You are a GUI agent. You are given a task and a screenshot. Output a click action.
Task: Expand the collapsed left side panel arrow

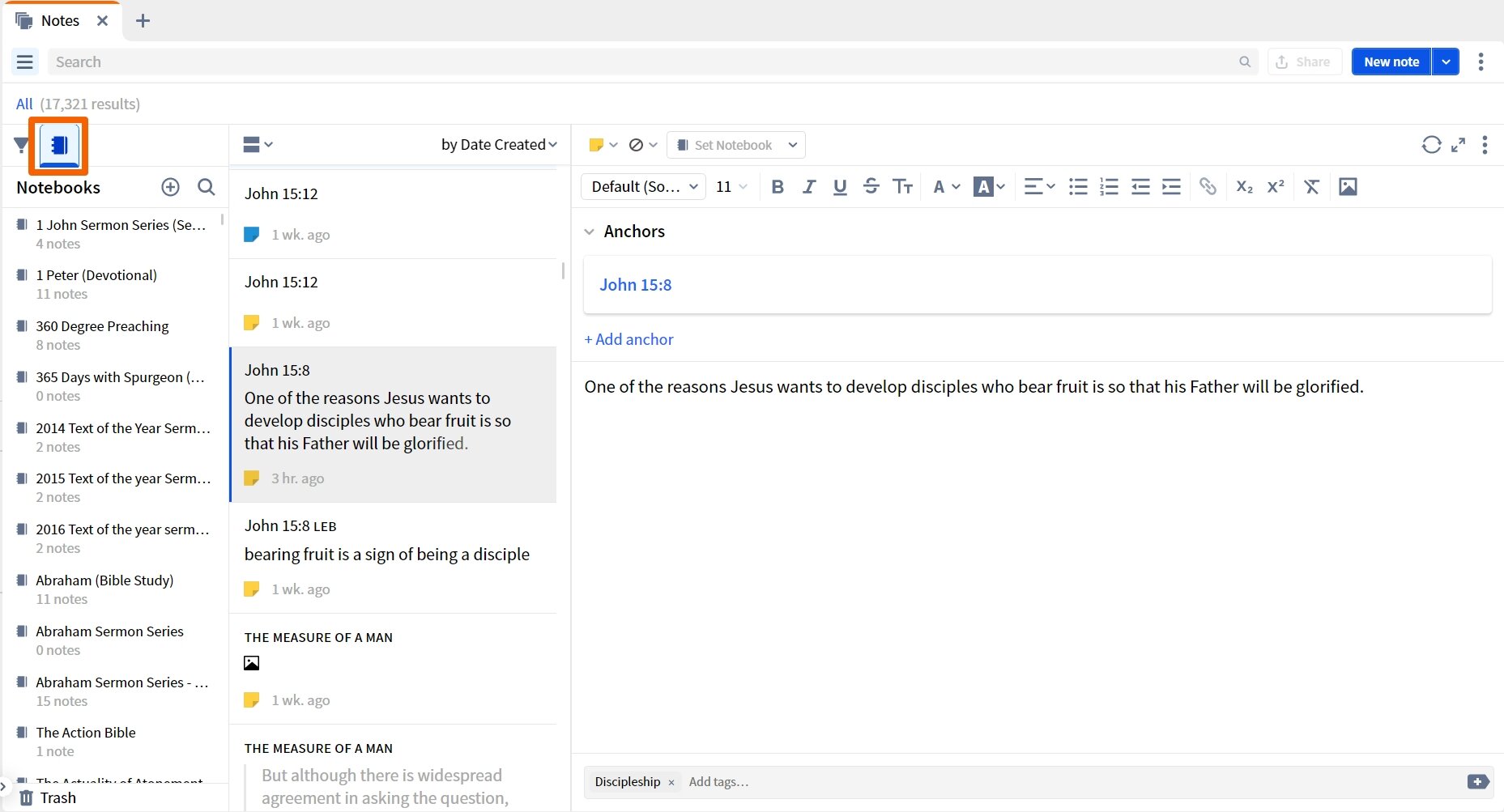(3, 786)
